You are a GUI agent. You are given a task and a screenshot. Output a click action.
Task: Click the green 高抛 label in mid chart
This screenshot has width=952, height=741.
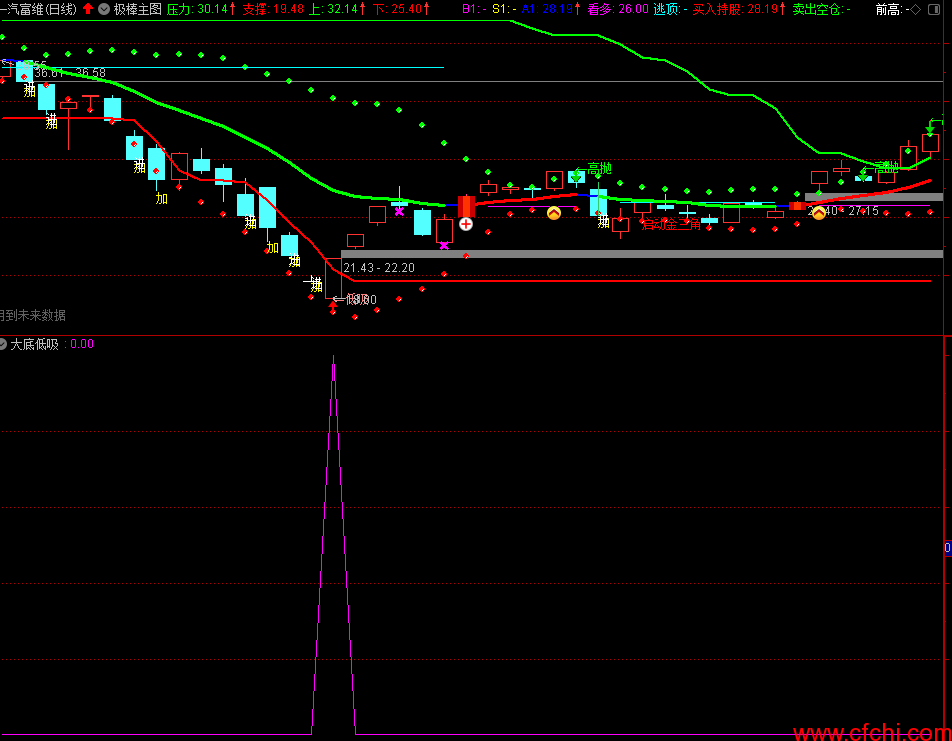pos(599,169)
